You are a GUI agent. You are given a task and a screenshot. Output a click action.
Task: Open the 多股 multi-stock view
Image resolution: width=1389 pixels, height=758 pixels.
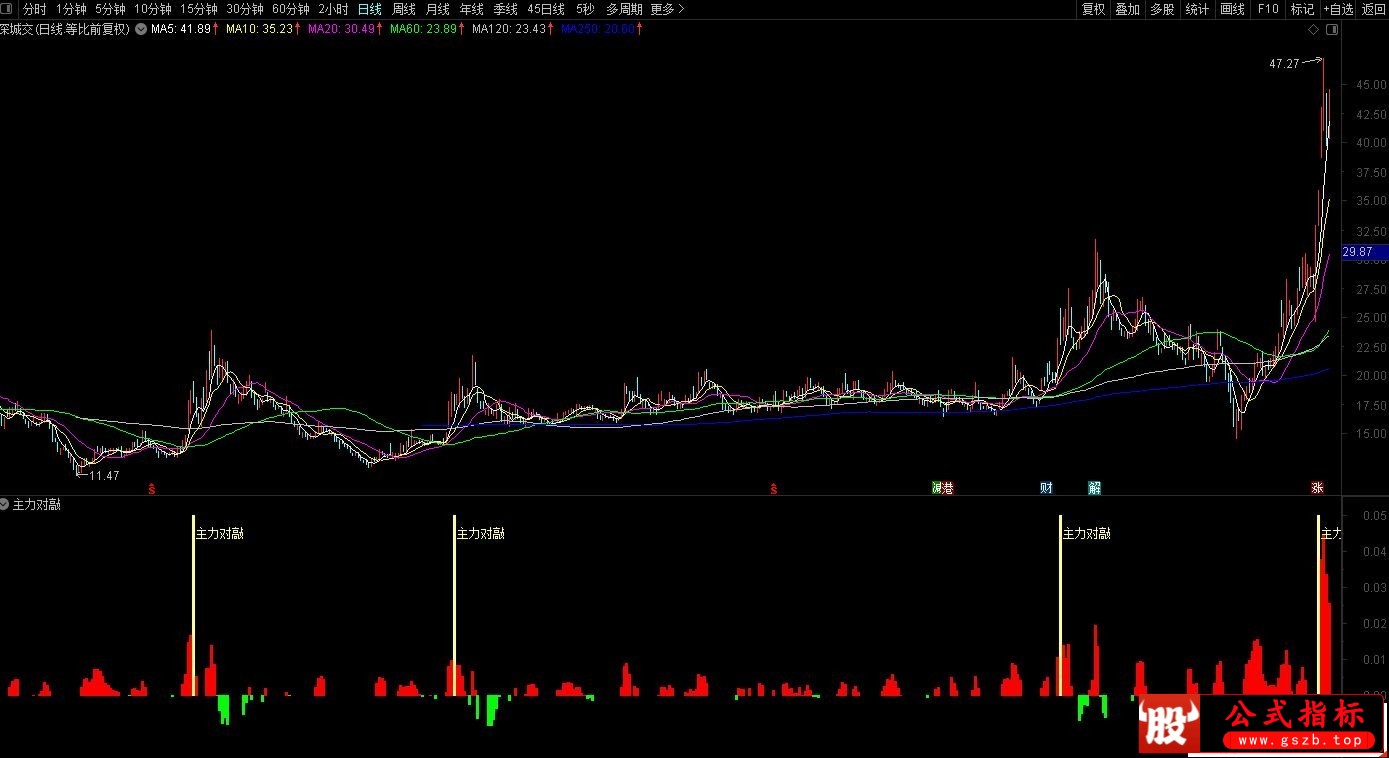click(x=1162, y=9)
